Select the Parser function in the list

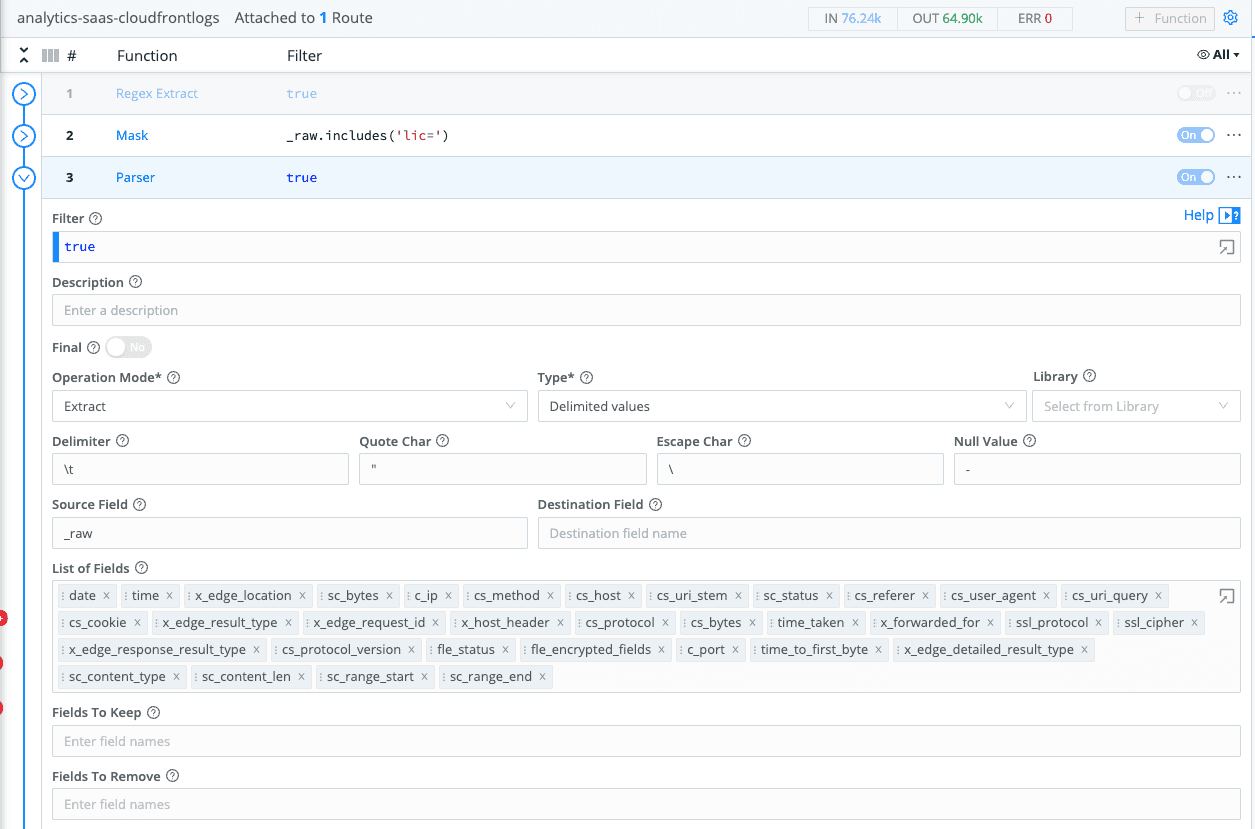pos(135,176)
